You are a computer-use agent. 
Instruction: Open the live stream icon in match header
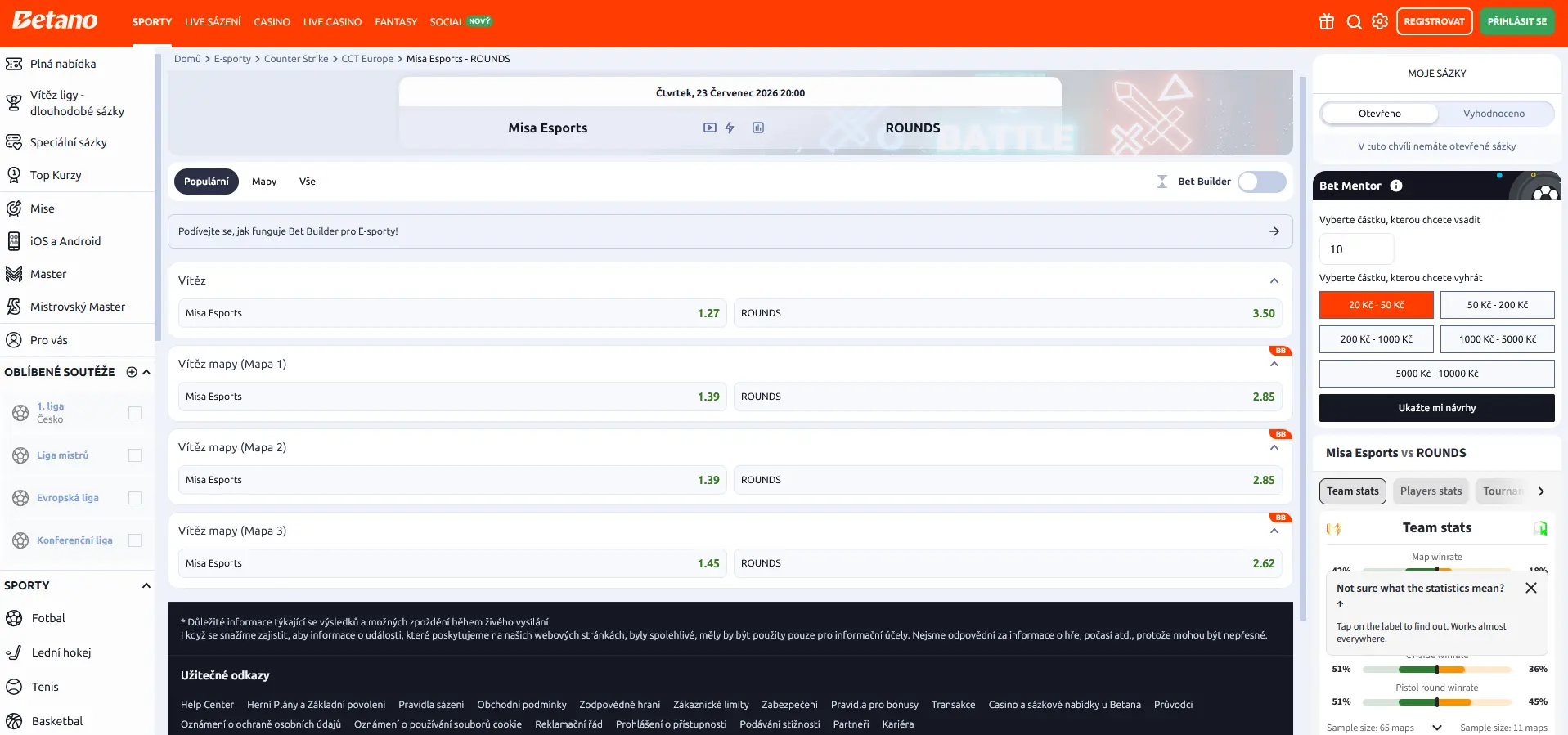click(710, 128)
